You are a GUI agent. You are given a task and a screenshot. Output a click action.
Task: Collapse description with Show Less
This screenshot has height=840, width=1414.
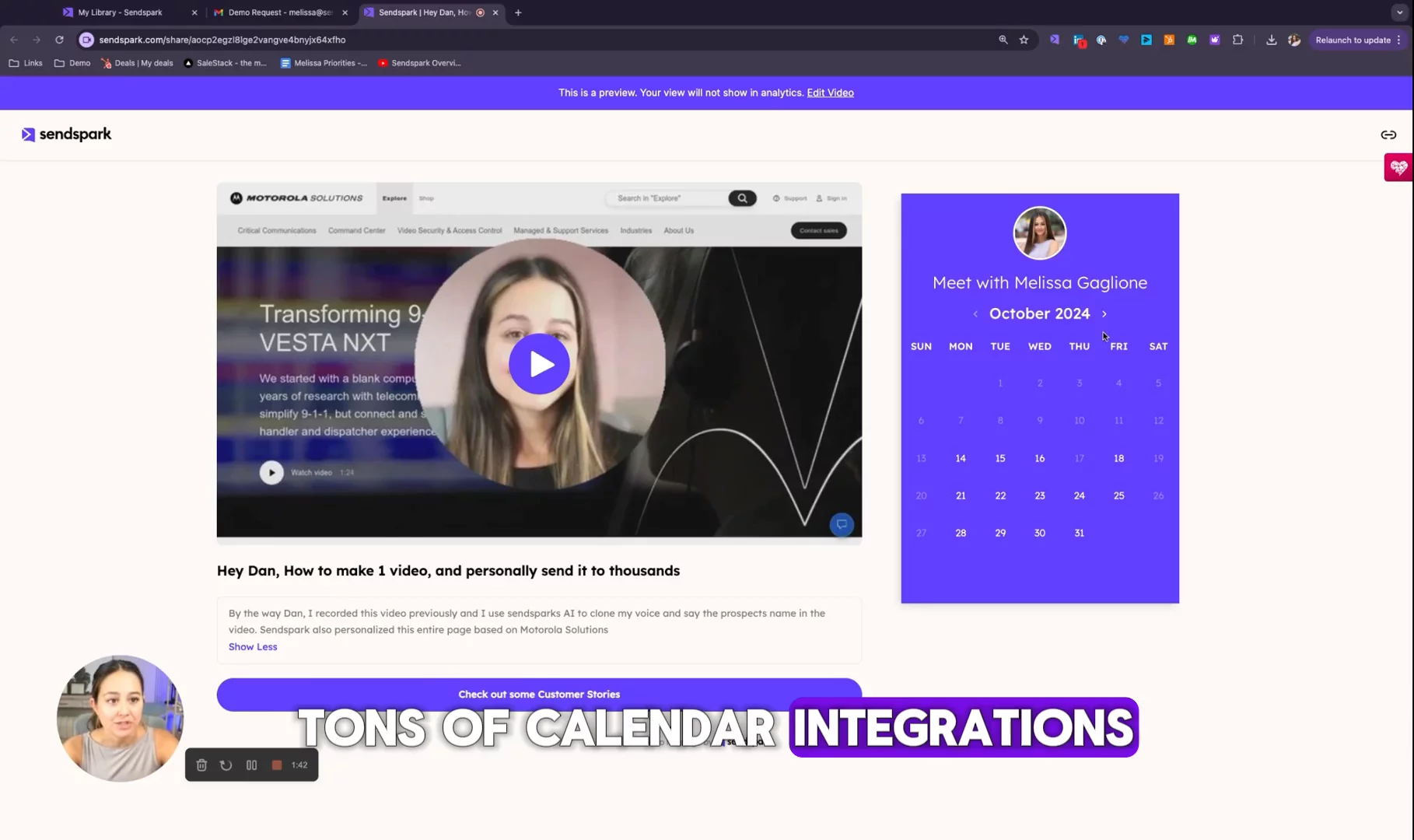coord(253,647)
